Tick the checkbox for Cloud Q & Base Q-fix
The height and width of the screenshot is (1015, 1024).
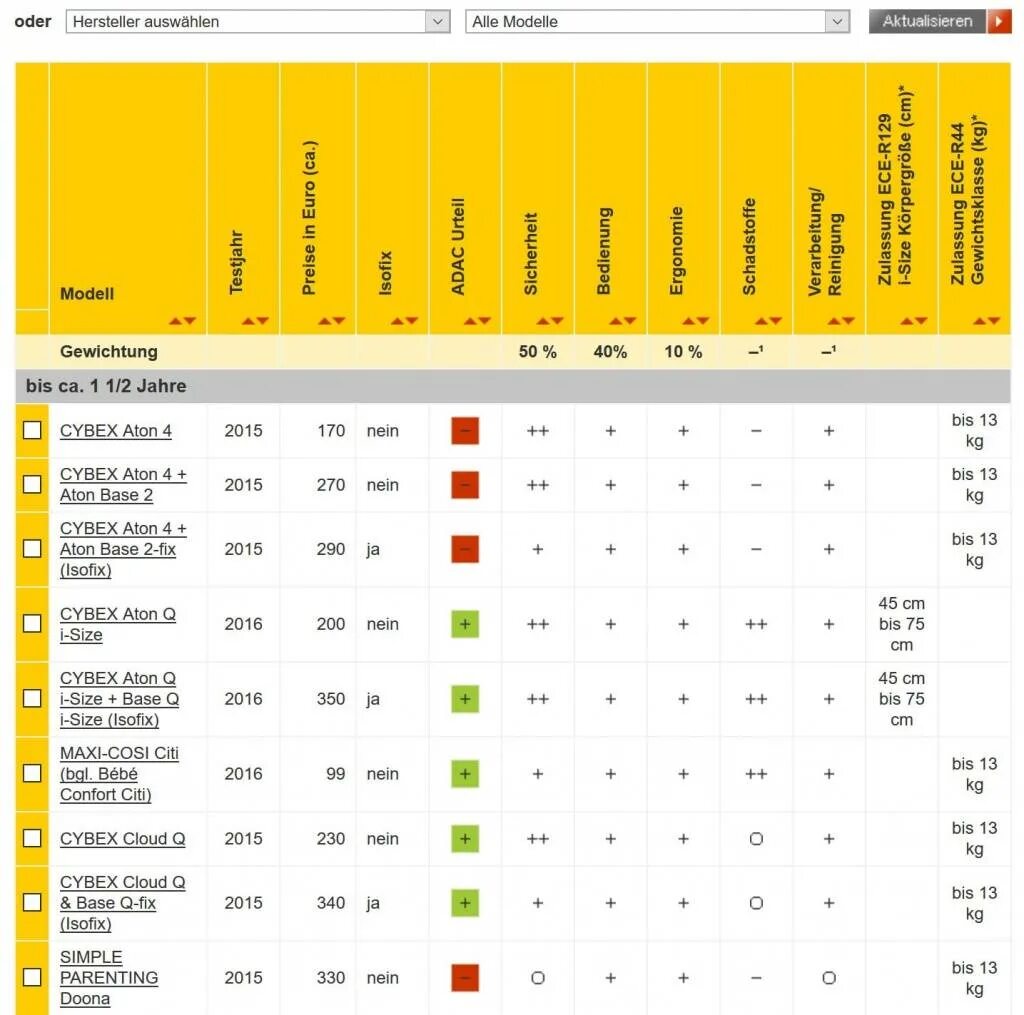coord(32,903)
